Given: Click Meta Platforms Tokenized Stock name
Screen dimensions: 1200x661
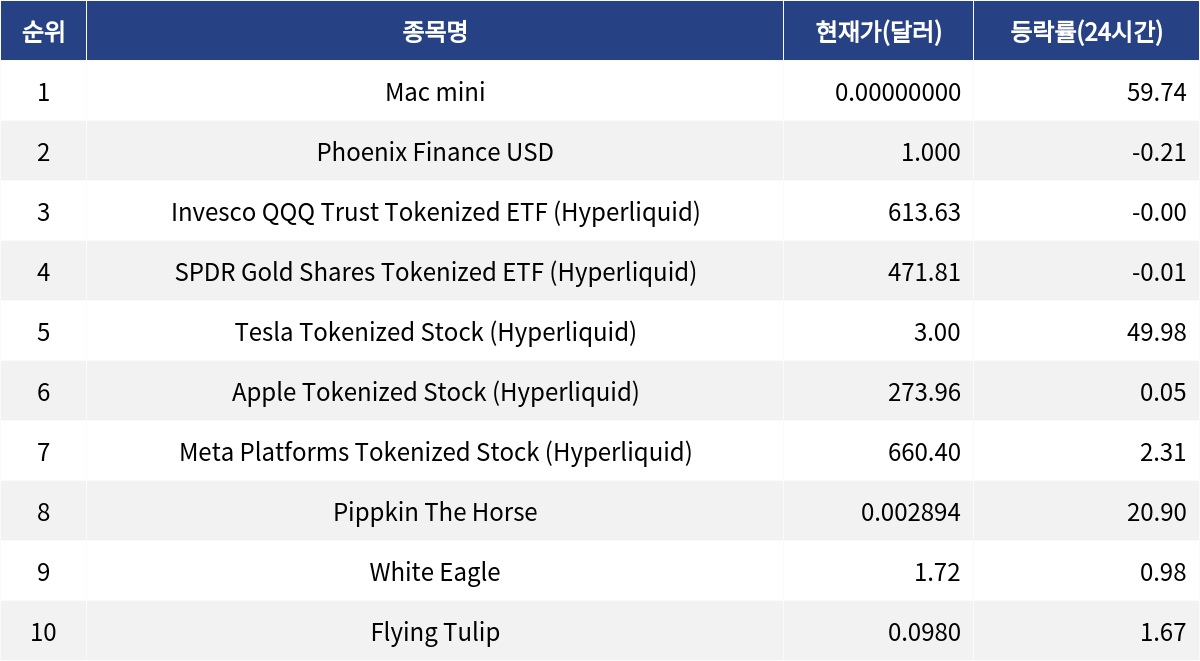Looking at the screenshot, I should coord(435,452).
